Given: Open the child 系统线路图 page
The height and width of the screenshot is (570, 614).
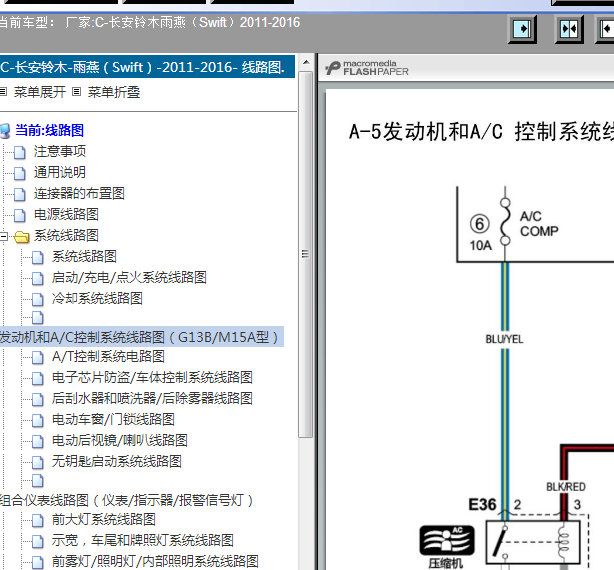Looking at the screenshot, I should [x=84, y=257].
